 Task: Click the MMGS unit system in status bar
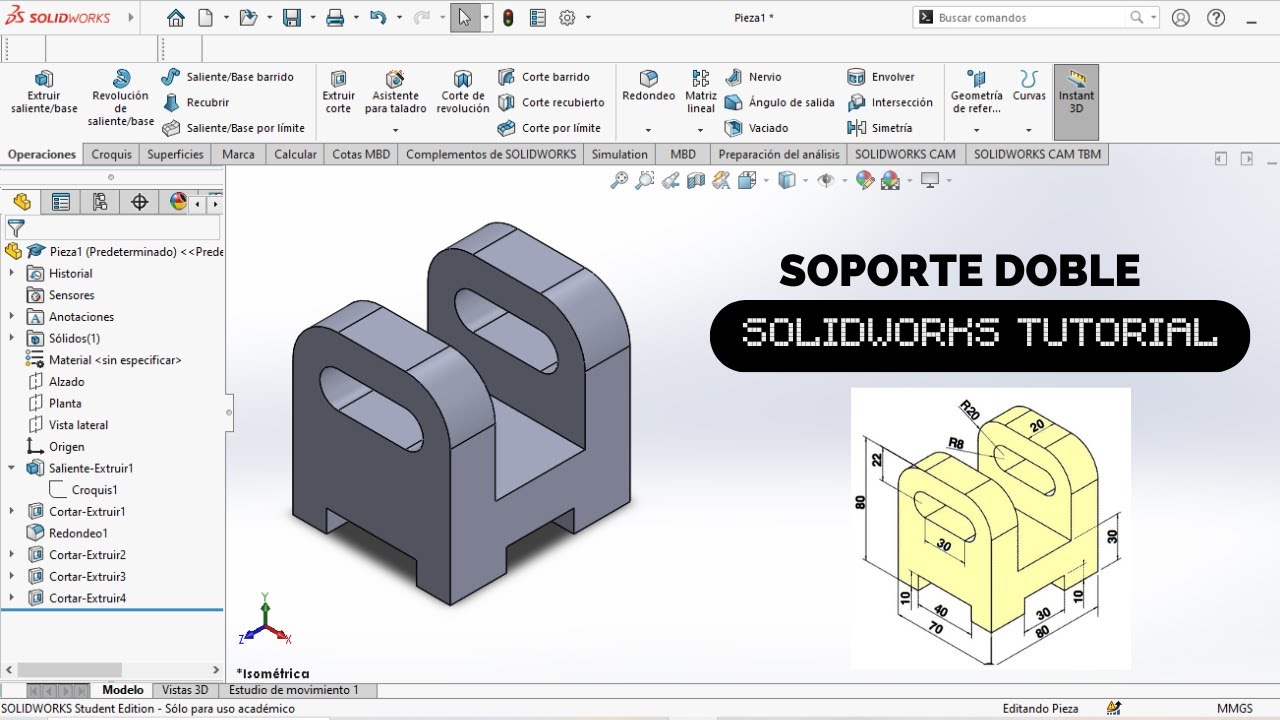(1234, 708)
